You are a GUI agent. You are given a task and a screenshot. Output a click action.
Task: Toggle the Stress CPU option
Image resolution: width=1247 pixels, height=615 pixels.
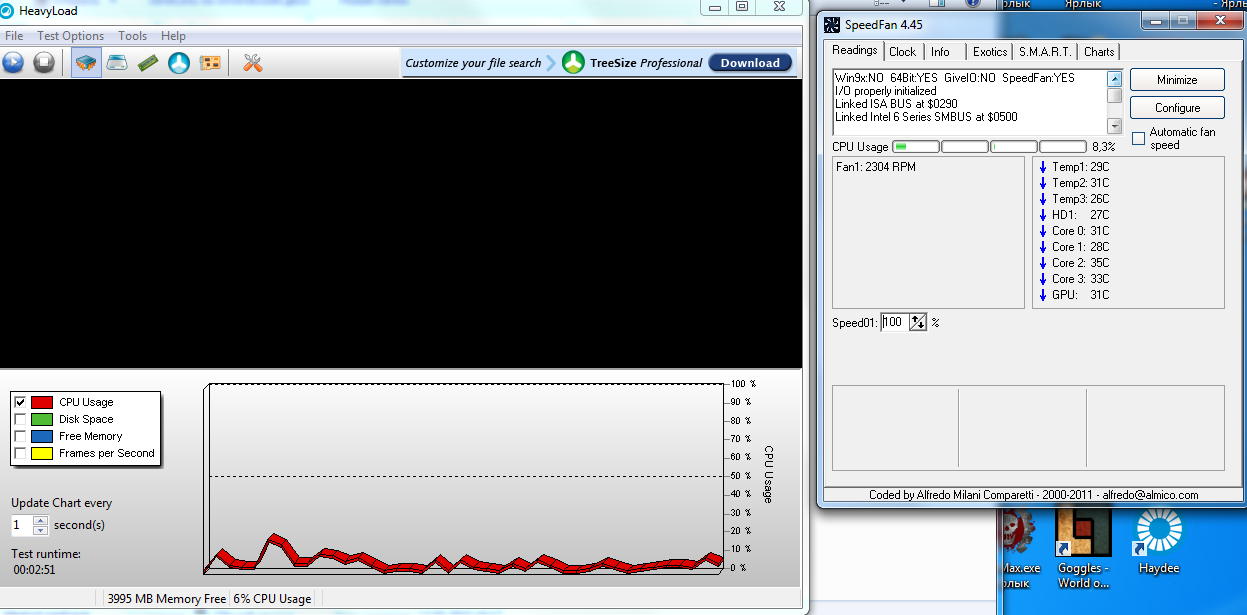coord(87,63)
